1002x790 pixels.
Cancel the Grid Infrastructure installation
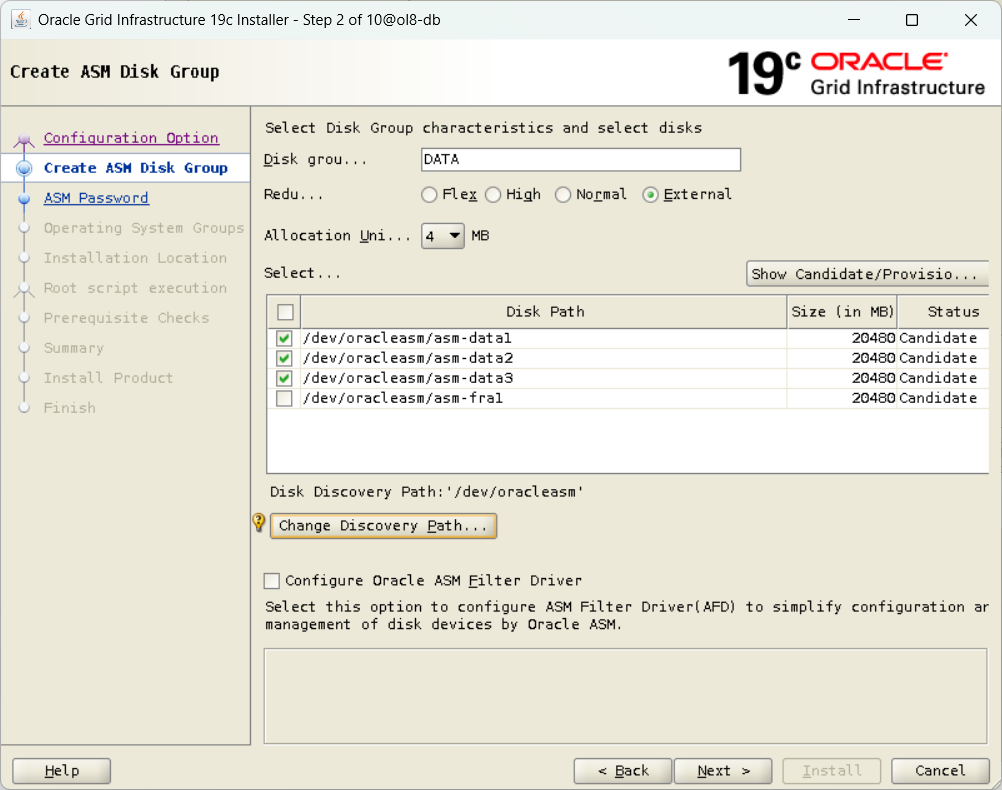pos(940,771)
